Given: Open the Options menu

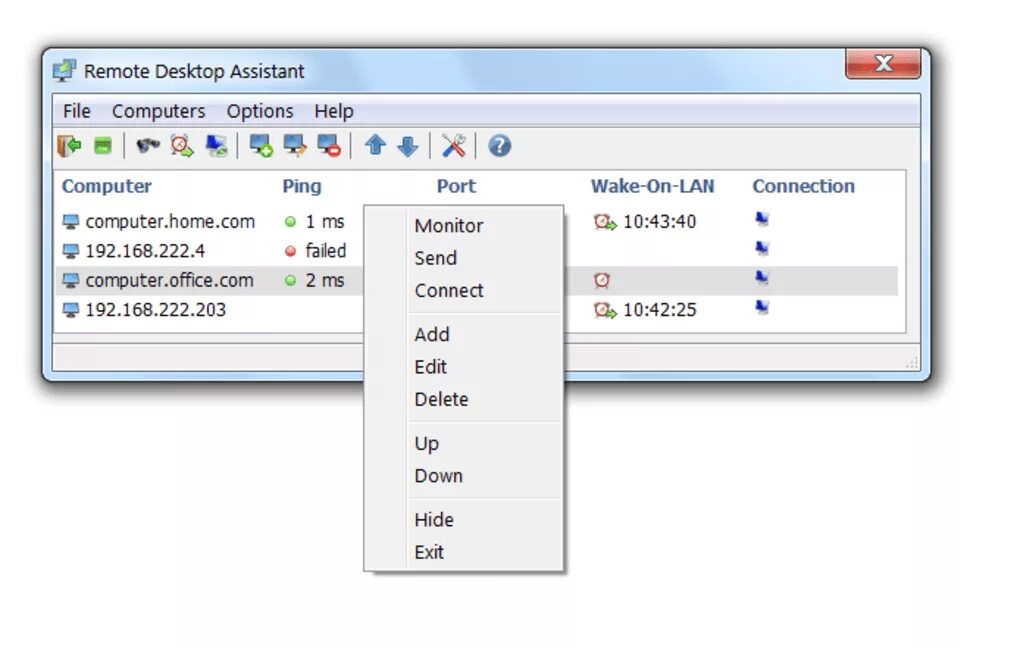Looking at the screenshot, I should click(260, 111).
